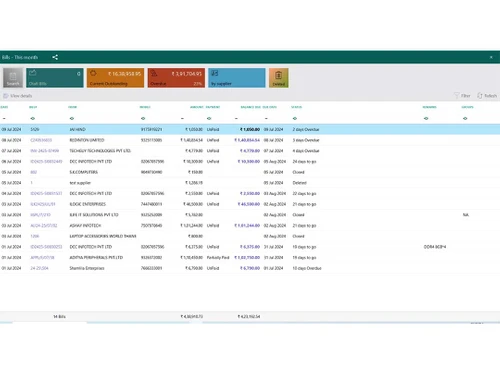500x375 pixels.
Task: Open the bill link in the ASHAY INFOTECH row
Action: click(x=44, y=225)
